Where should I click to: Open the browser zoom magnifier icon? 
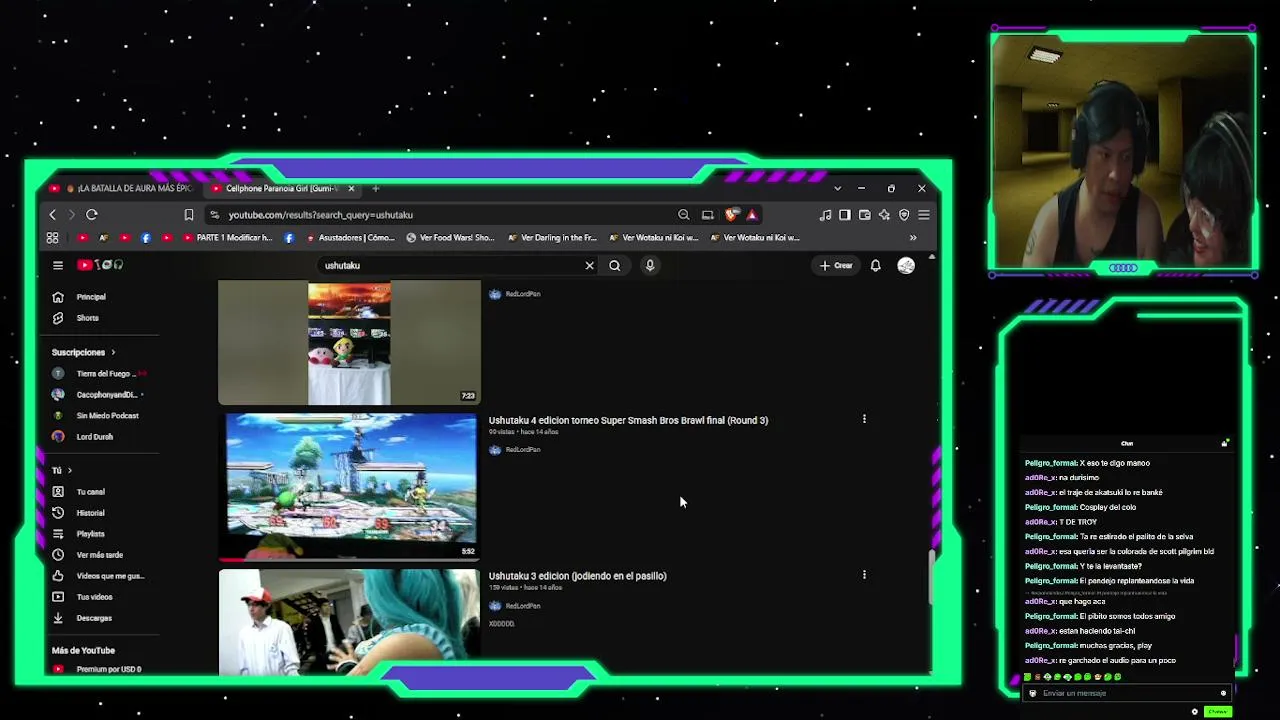coord(684,215)
